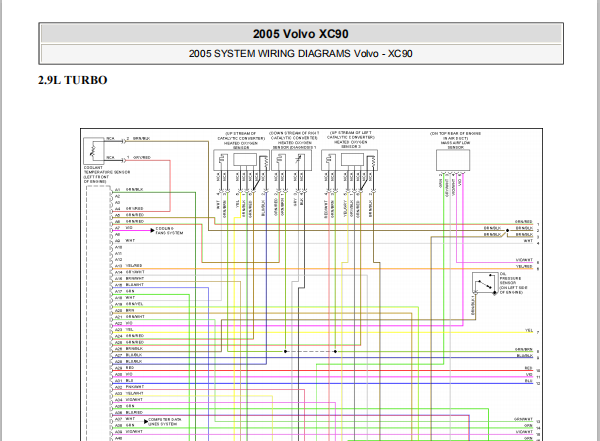Click pin 'A31 BLU' connector label
Image resolution: width=600 pixels, height=441 pixels.
tap(124, 381)
